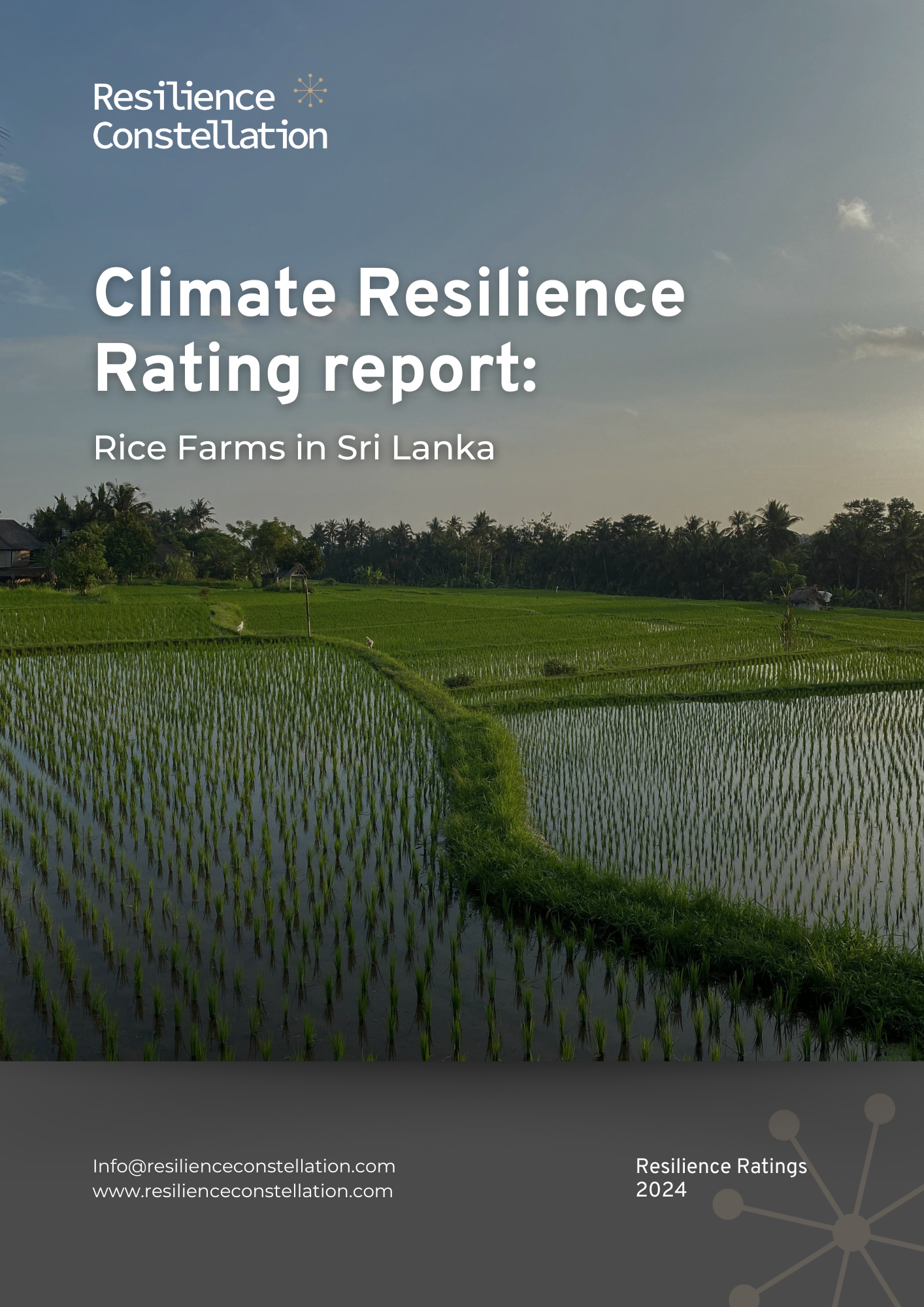Screen dimensions: 924x1307
Task: Click the 'Resilience Ratings' footer text
Action: point(721,1166)
